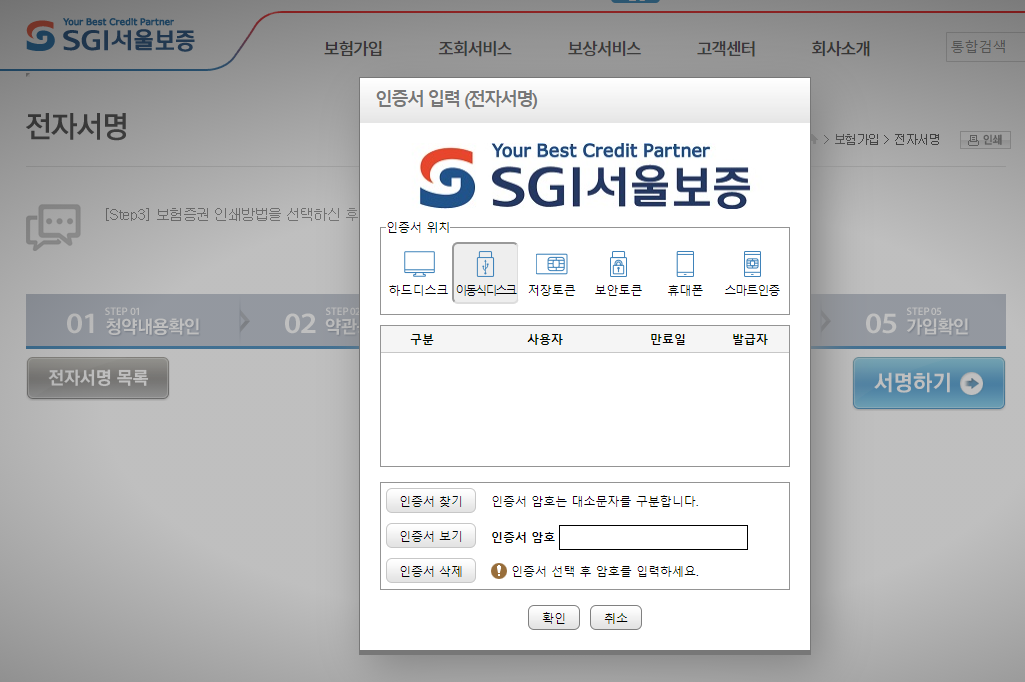Screen dimensions: 1025x682
Task: Click the SGI서울보증 logo in the header
Action: pyautogui.click(x=110, y=36)
